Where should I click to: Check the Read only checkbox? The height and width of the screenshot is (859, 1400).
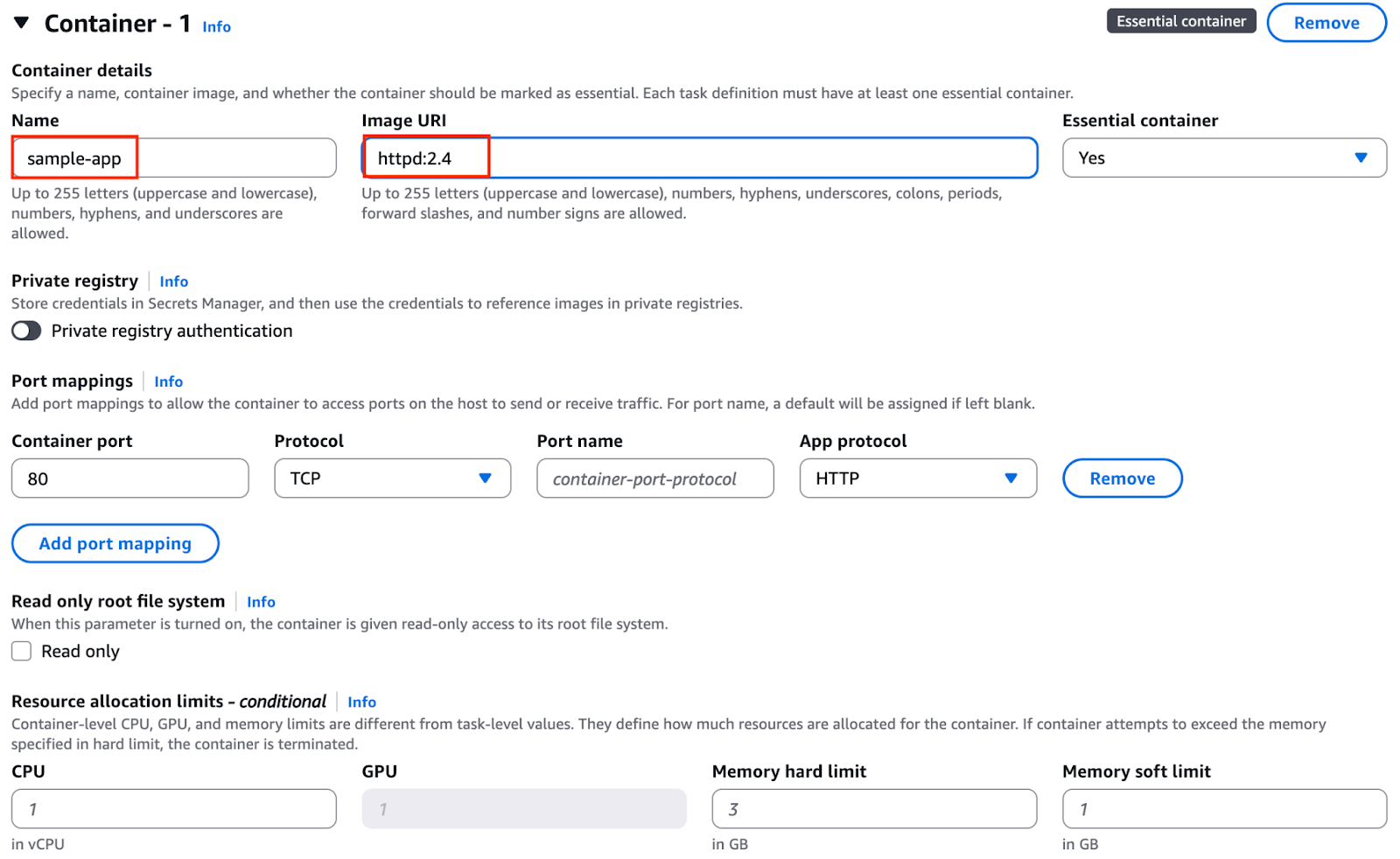[22, 651]
